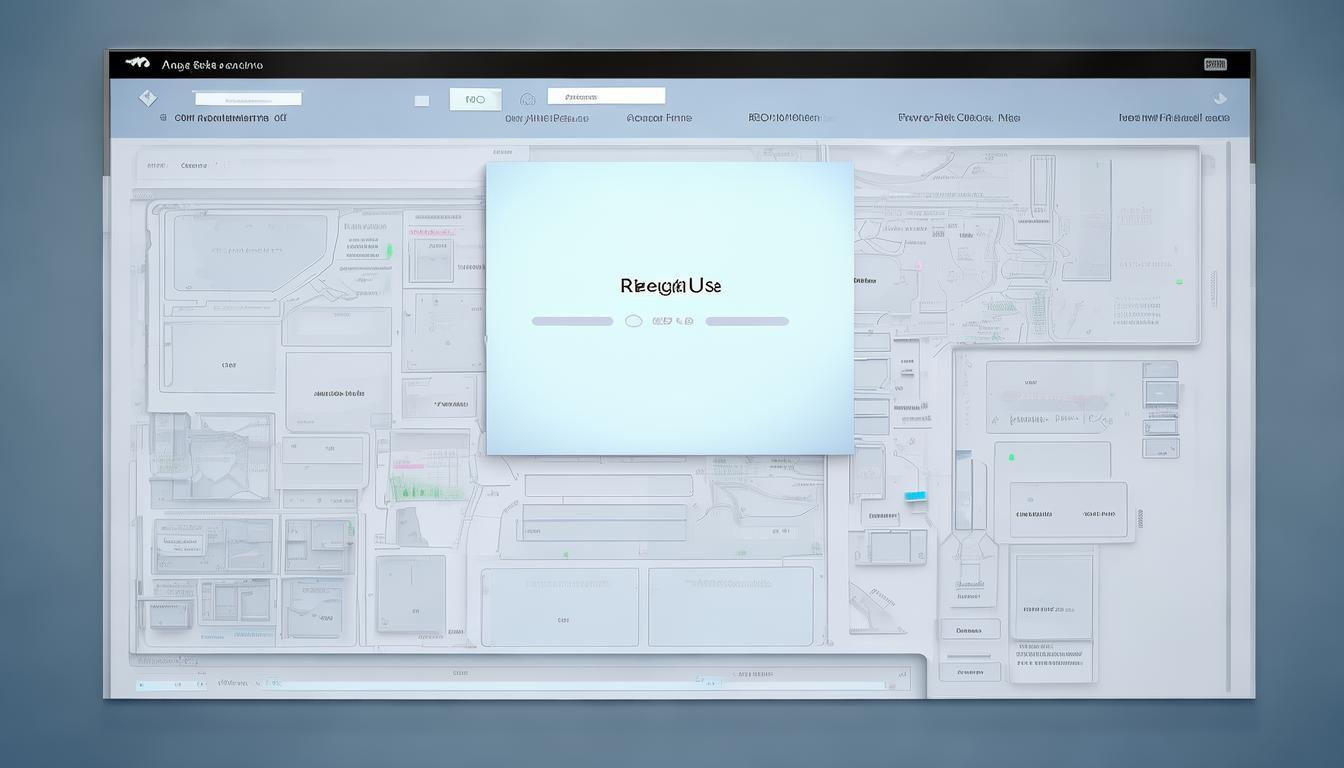The width and height of the screenshot is (1344, 768).
Task: Click the small square icon left of the NO box
Action: point(422,100)
